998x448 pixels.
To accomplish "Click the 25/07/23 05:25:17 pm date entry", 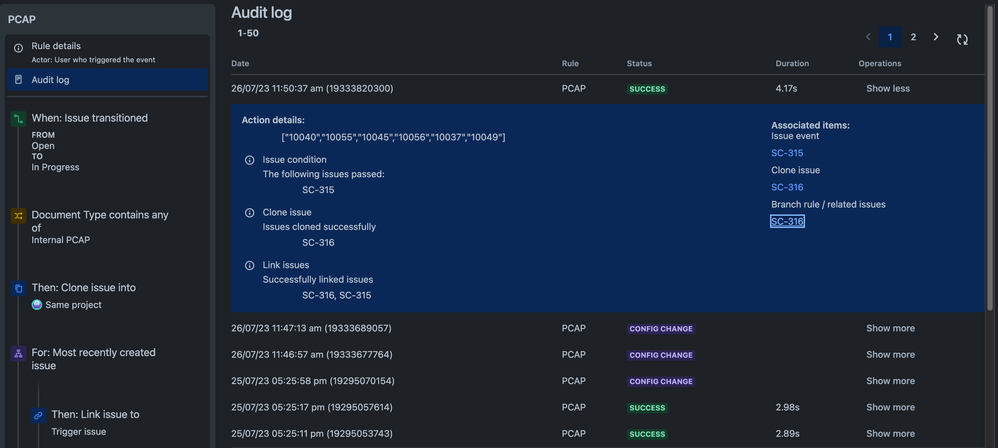I will (x=312, y=407).
